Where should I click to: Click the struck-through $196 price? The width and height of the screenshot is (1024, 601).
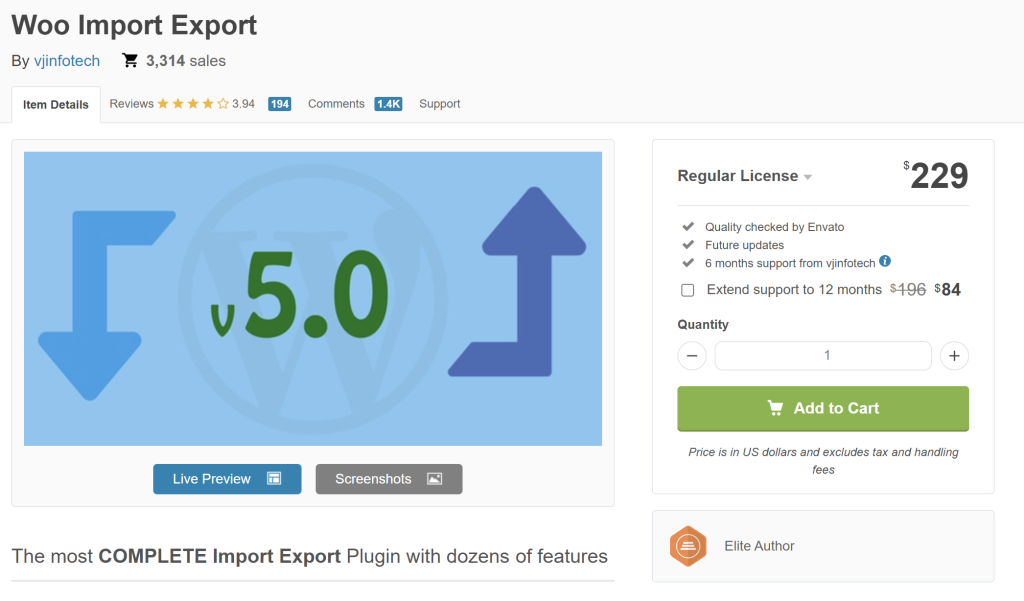click(x=908, y=289)
